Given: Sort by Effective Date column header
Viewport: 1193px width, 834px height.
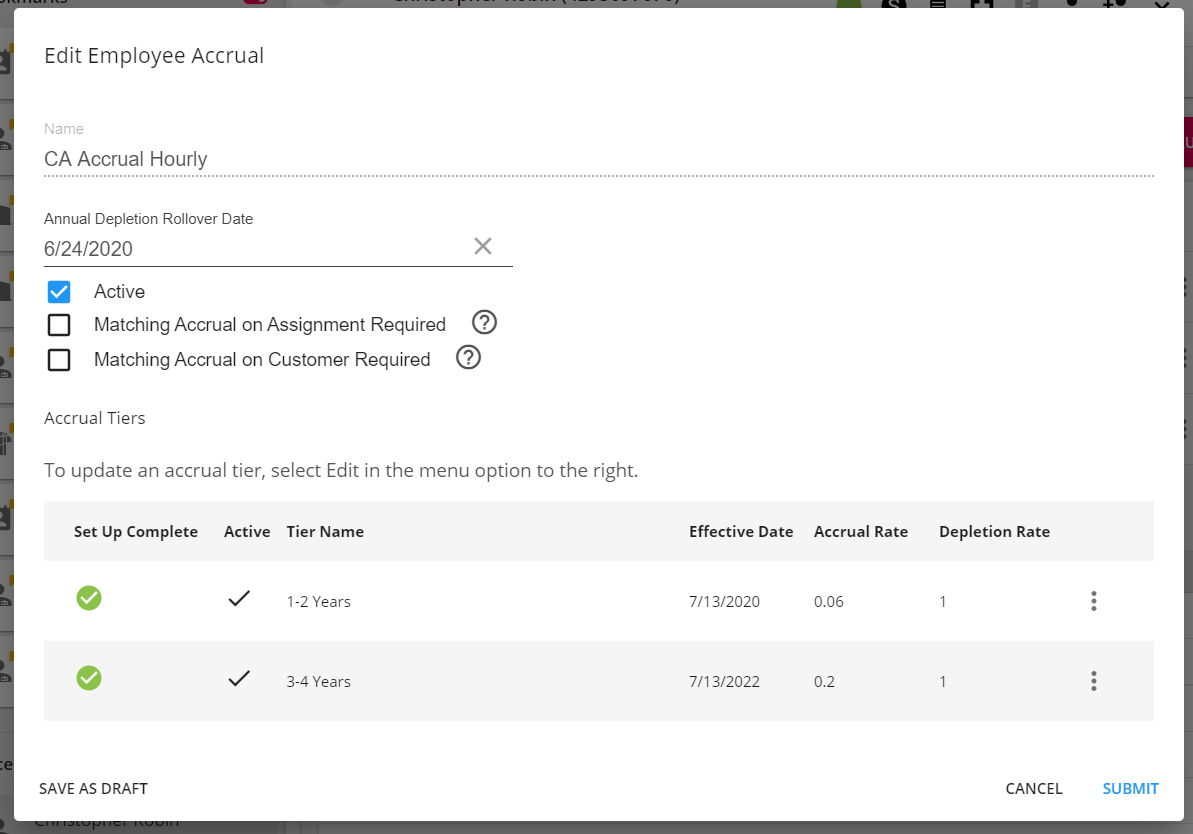Looking at the screenshot, I should (741, 532).
